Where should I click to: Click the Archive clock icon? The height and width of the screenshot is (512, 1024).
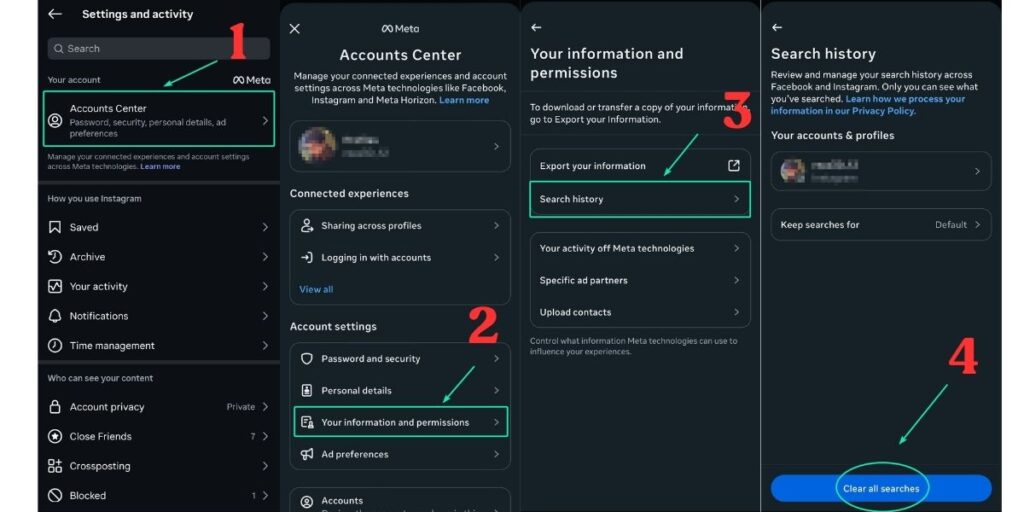(x=55, y=257)
